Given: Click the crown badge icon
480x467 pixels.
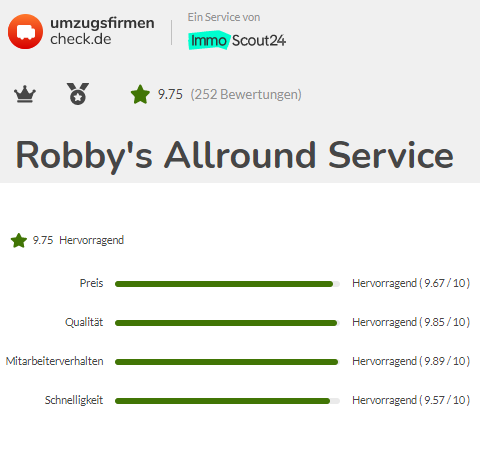Looking at the screenshot, I should [25, 94].
